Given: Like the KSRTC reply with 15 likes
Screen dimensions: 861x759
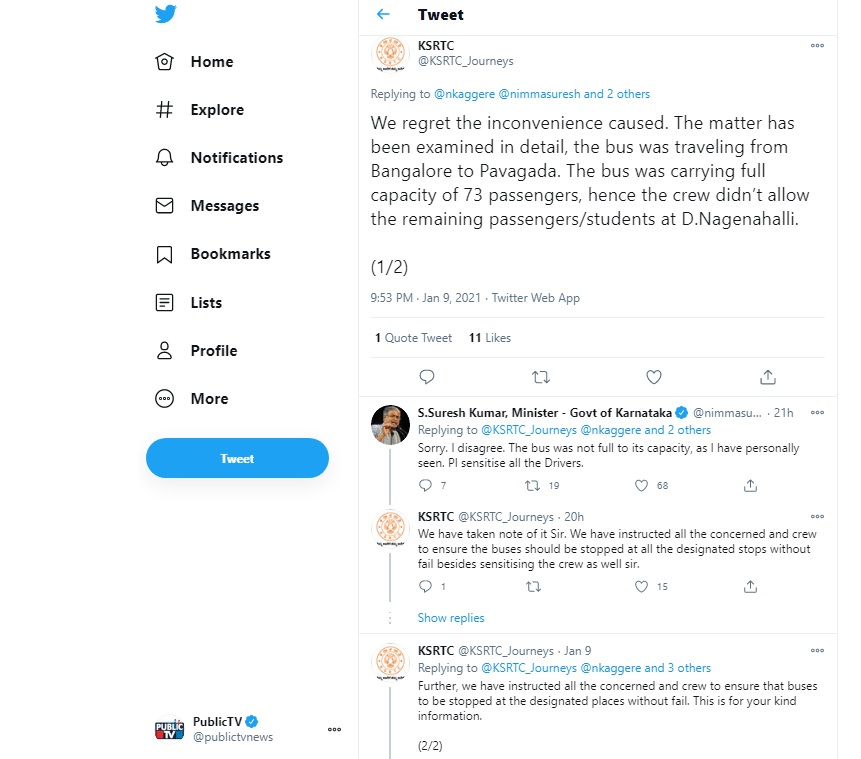Looking at the screenshot, I should point(641,587).
